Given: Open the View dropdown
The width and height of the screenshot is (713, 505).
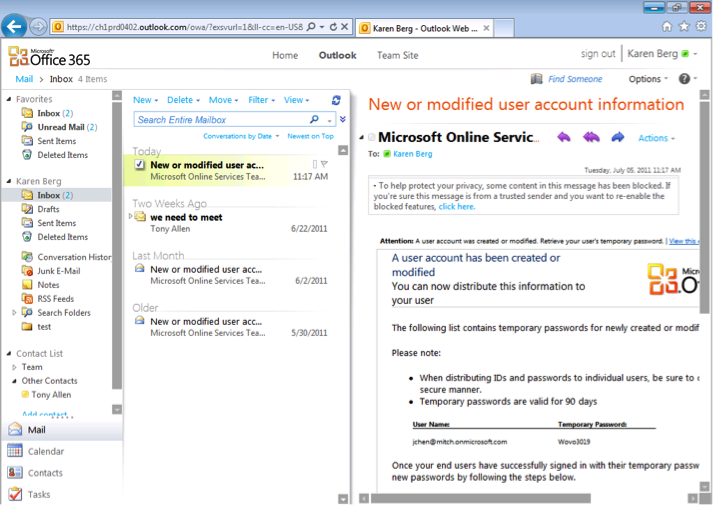Looking at the screenshot, I should [x=296, y=100].
